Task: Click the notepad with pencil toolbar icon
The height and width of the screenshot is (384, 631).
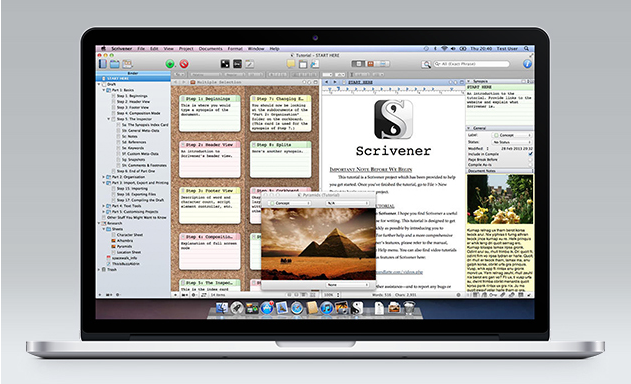Action: [250, 64]
